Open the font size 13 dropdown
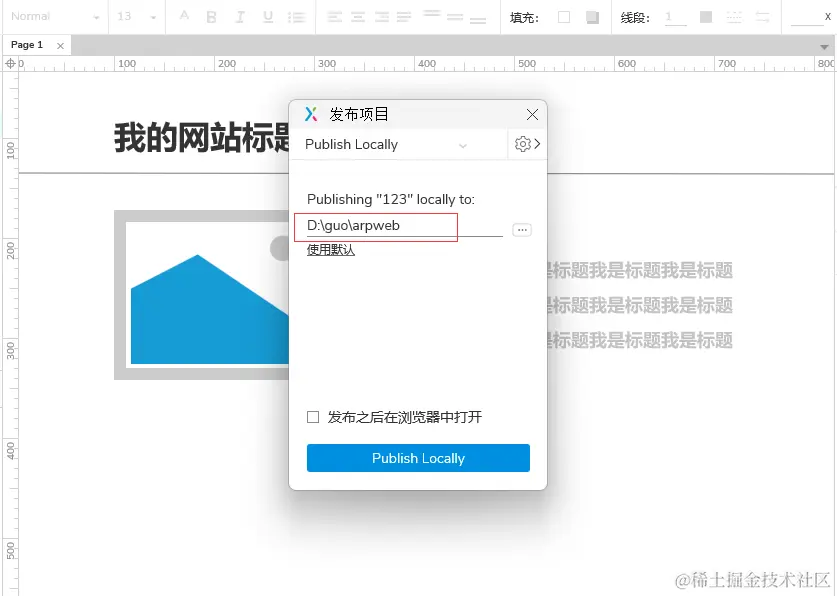The image size is (837, 596). point(137,17)
